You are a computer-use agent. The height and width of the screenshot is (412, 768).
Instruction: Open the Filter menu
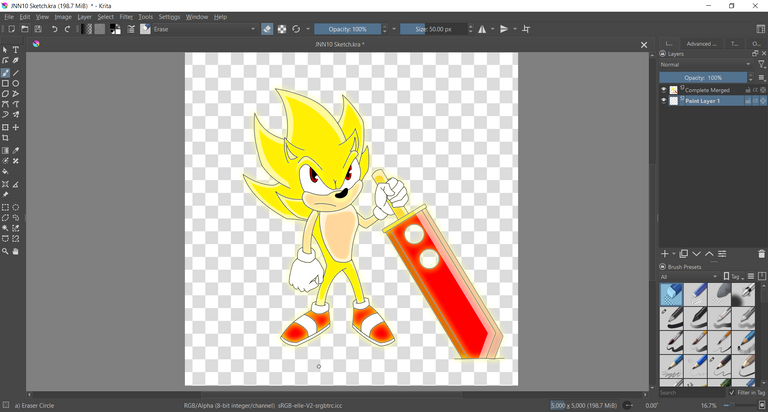pyautogui.click(x=126, y=17)
